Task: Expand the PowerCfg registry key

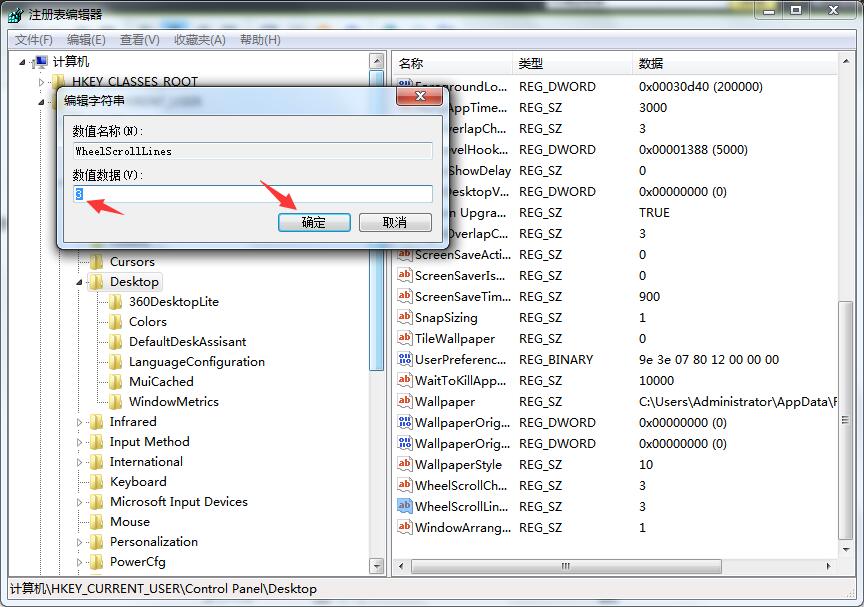Action: pyautogui.click(x=80, y=562)
